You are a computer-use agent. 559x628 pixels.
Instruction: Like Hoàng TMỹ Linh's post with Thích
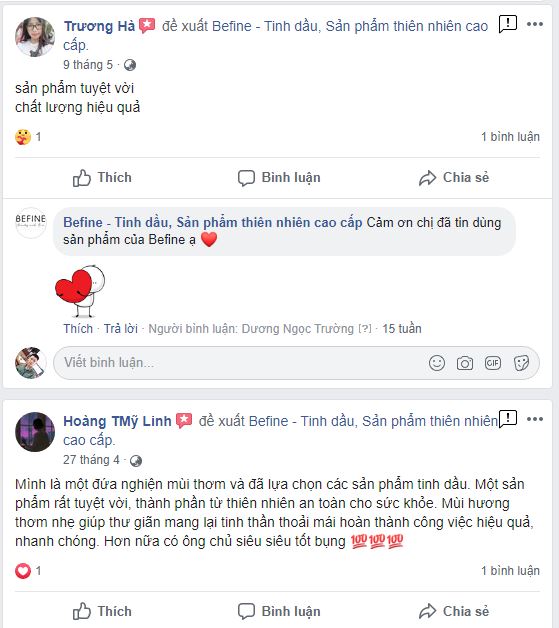click(x=102, y=612)
